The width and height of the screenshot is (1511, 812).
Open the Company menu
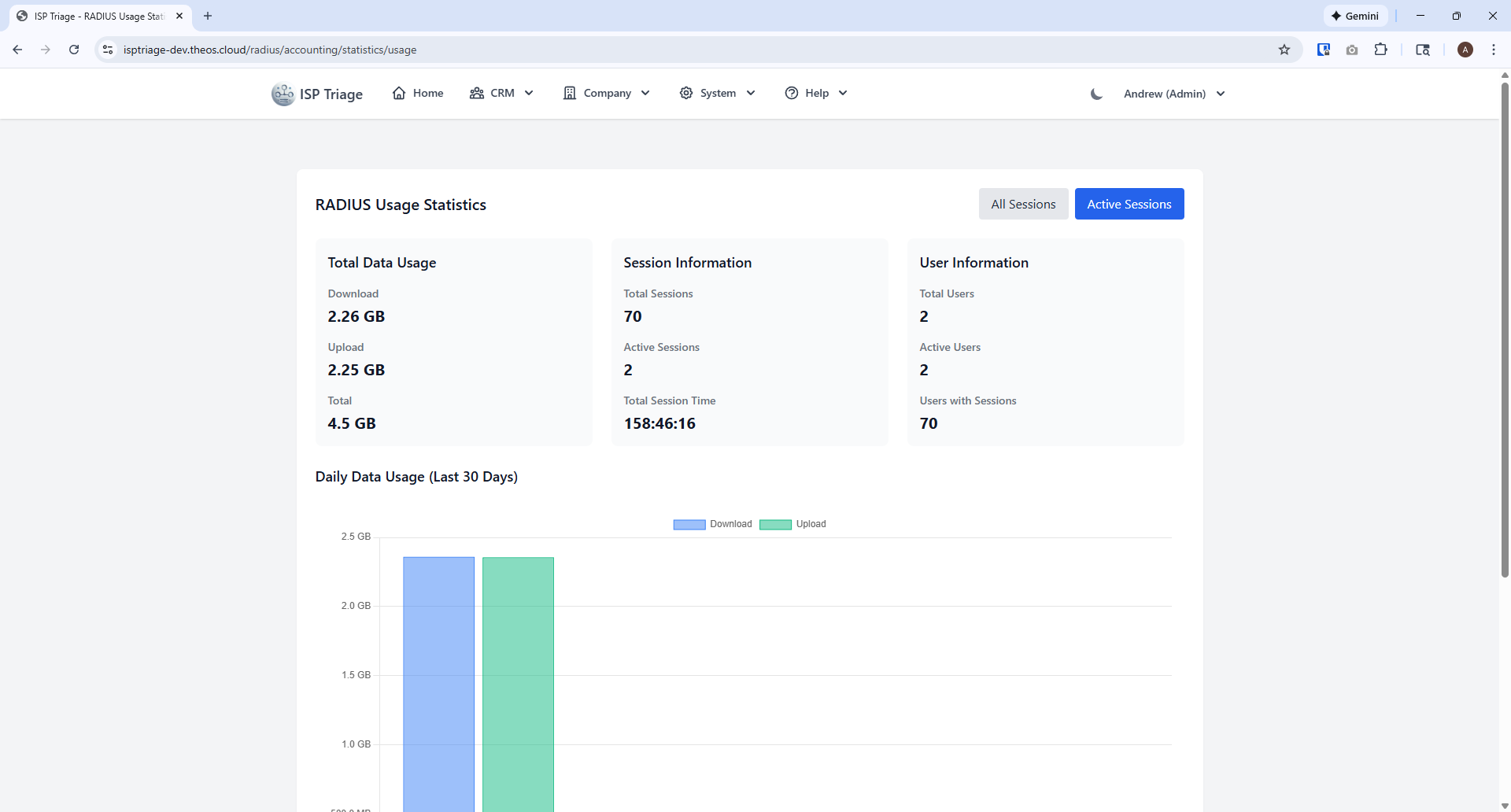point(607,93)
